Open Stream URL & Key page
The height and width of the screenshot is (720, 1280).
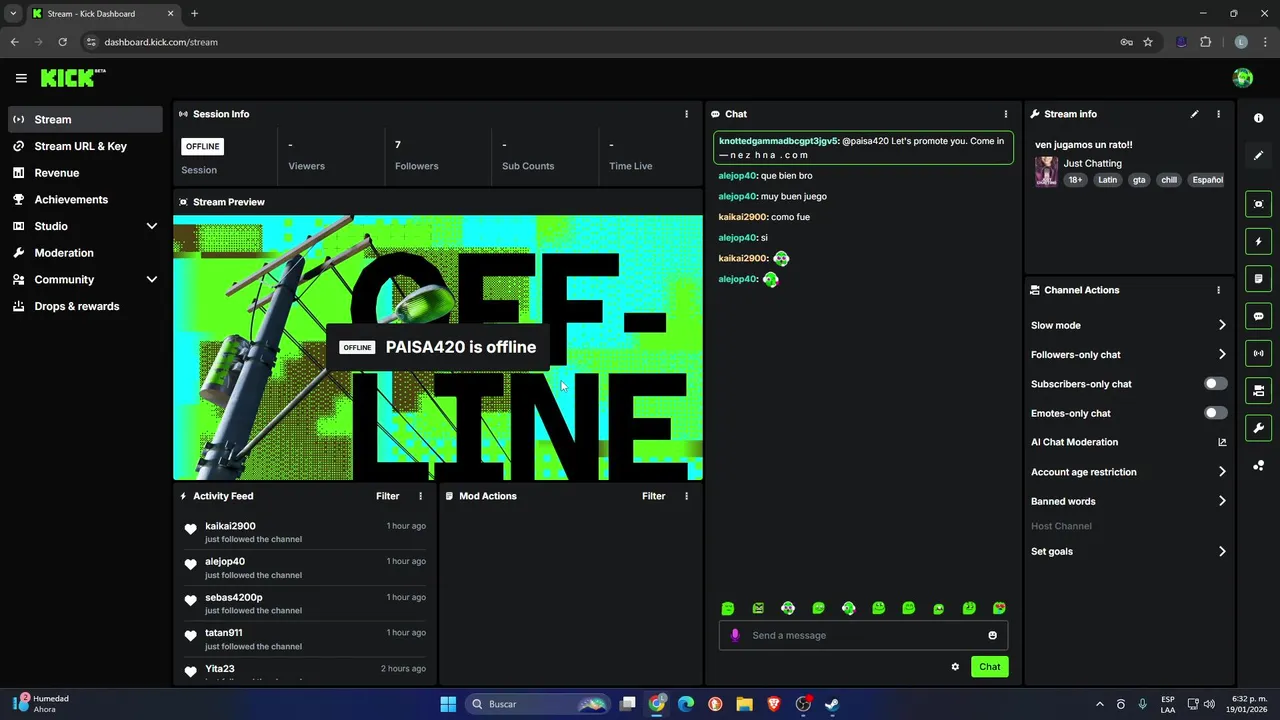[x=85, y=146]
